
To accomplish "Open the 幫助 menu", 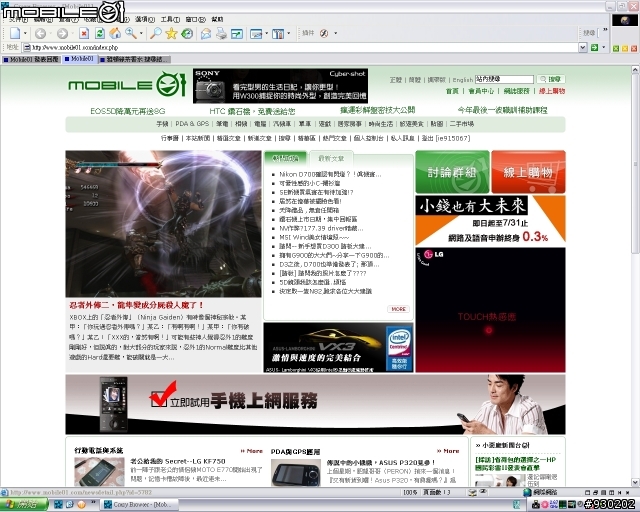I will (x=217, y=19).
